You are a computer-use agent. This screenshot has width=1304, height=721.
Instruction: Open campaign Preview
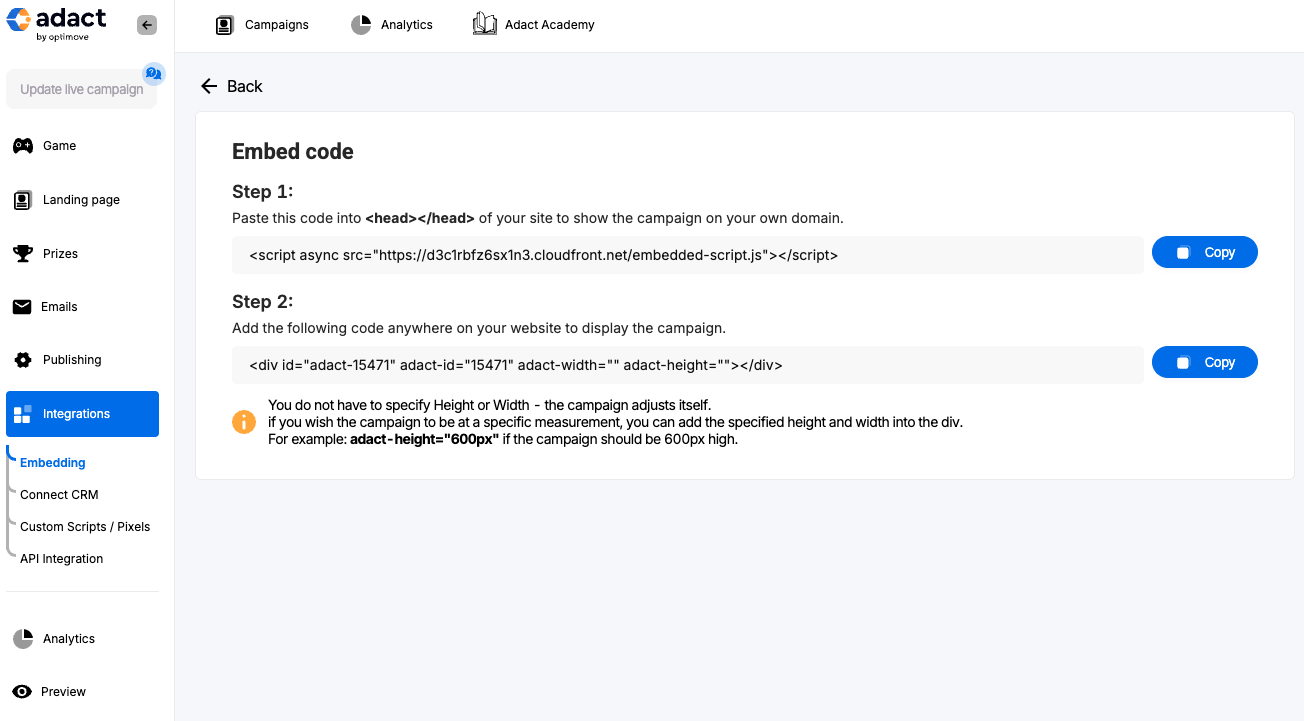click(82, 692)
